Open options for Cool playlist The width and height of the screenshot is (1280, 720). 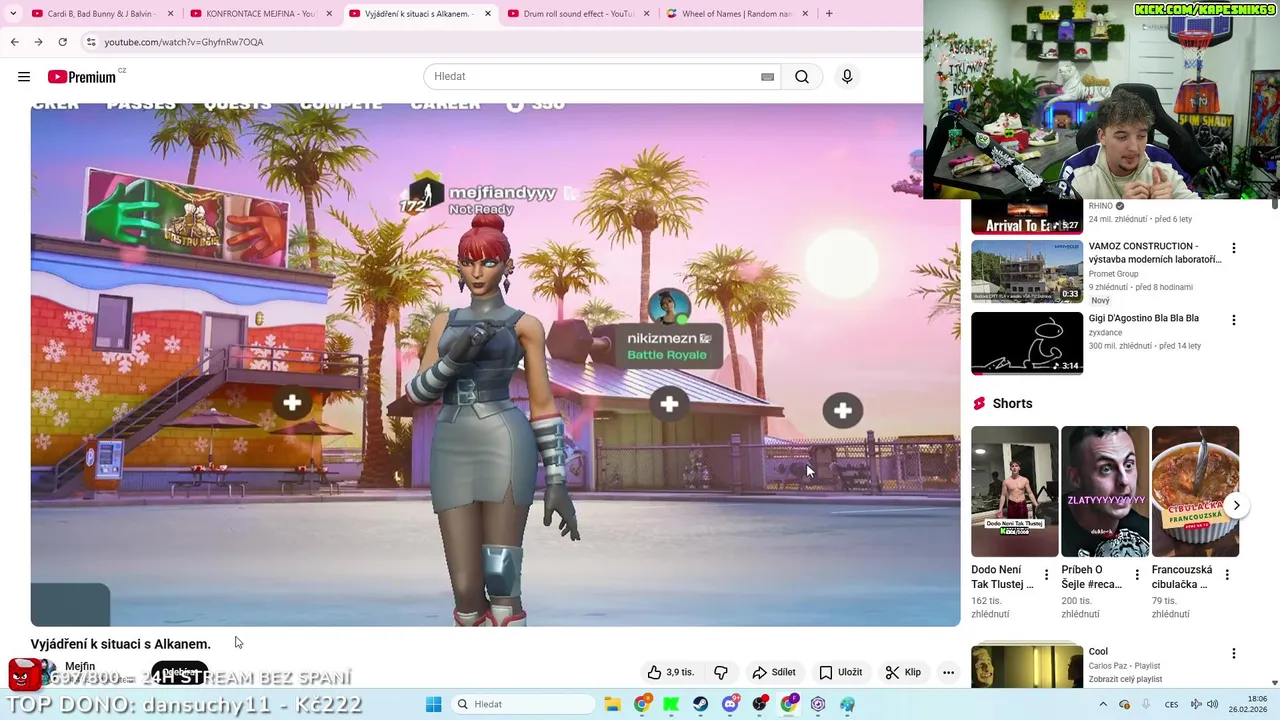[1233, 653]
